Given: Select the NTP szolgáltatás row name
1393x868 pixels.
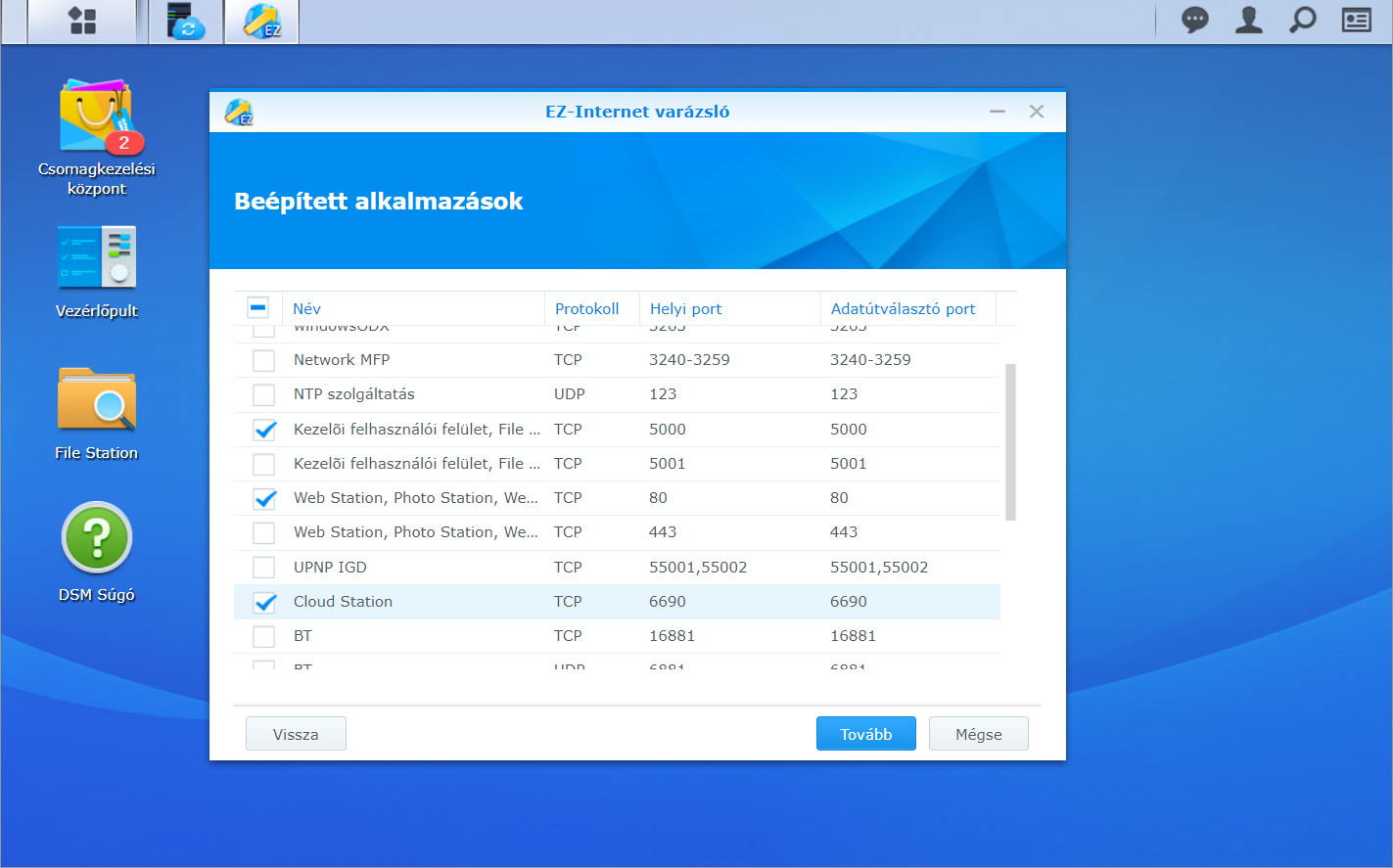Looking at the screenshot, I should [x=354, y=394].
